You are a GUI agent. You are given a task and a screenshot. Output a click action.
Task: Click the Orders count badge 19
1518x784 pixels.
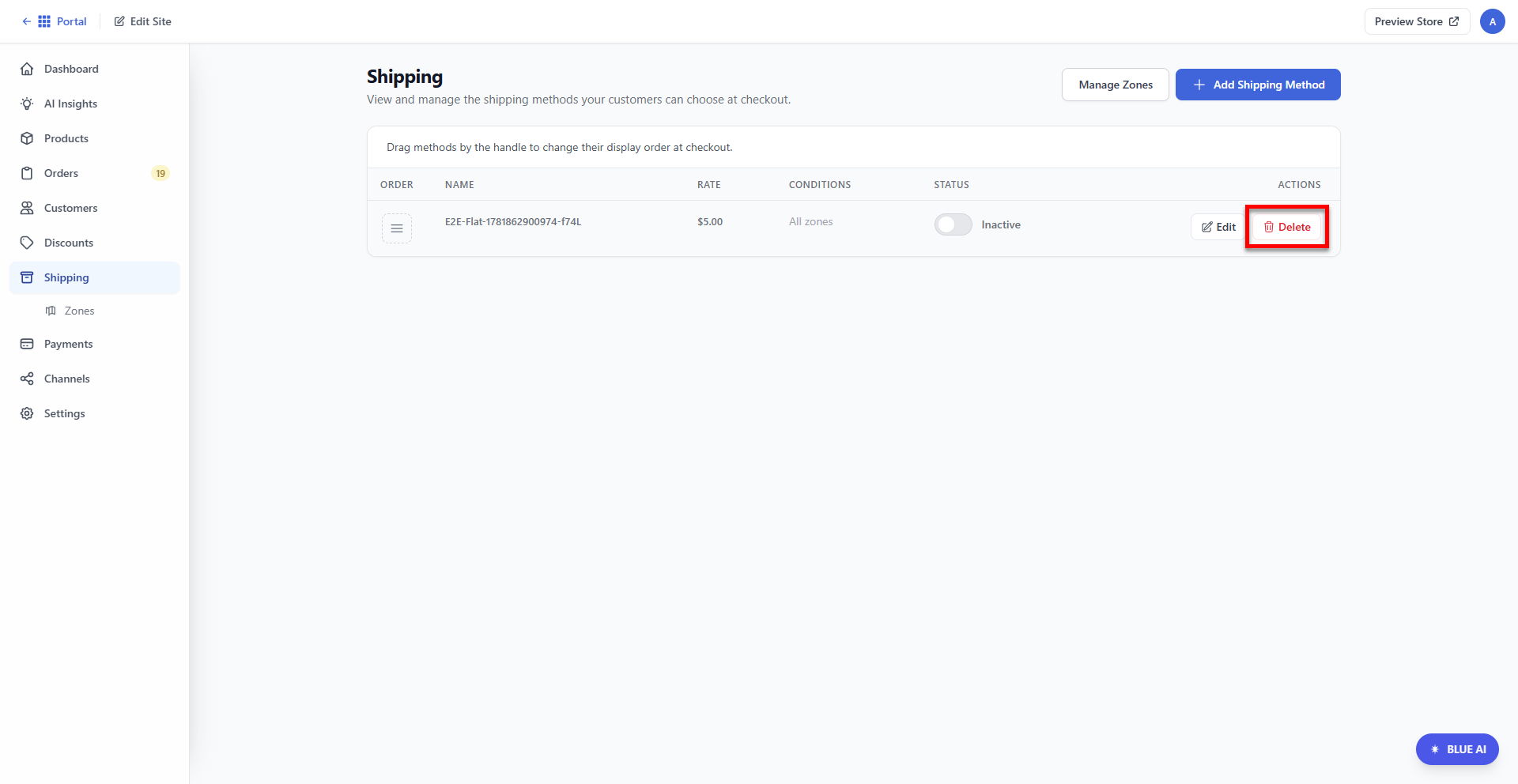[x=160, y=173]
